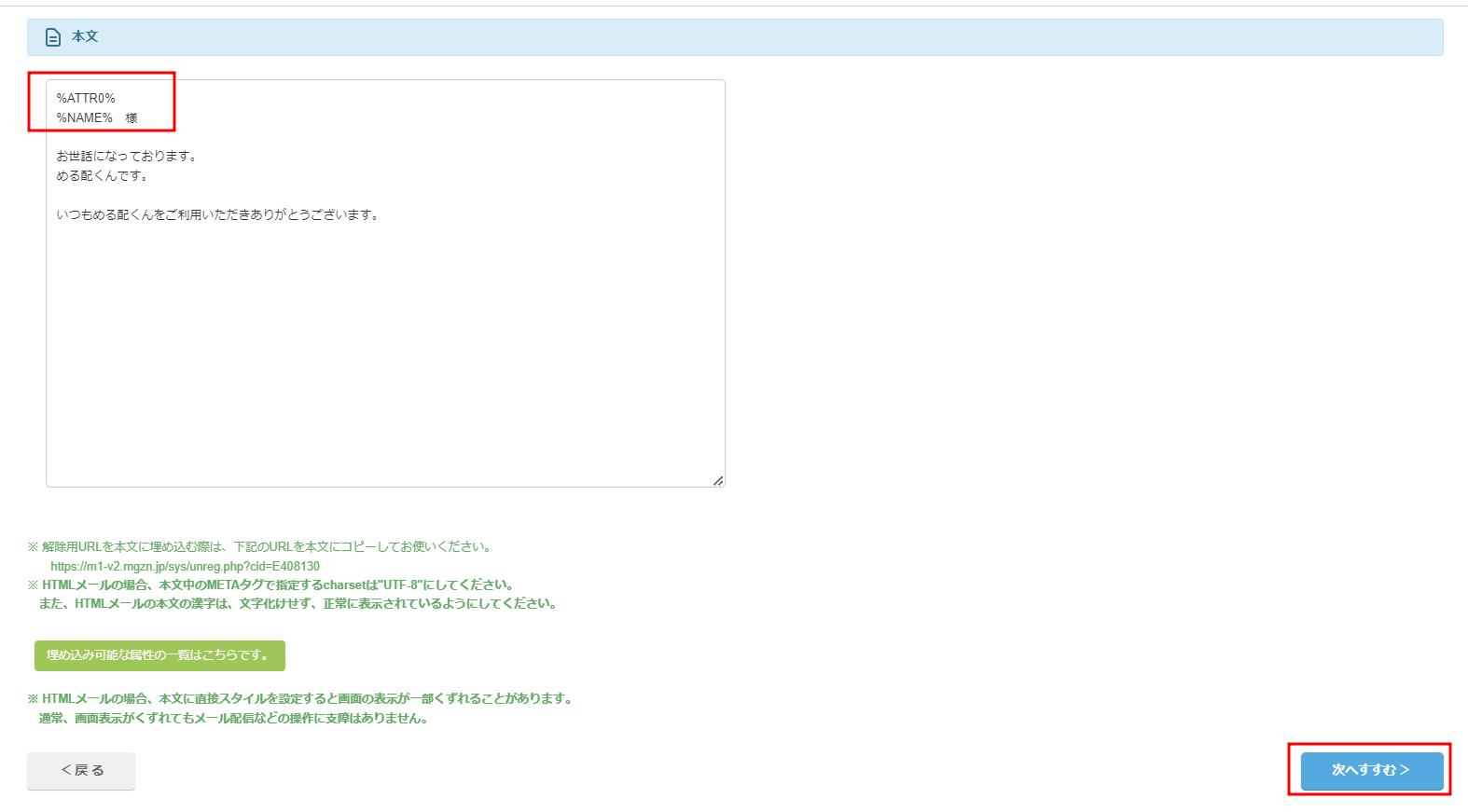This screenshot has width=1468, height=812.
Task: Click the 次へすすむ next button
Action: click(x=1372, y=771)
